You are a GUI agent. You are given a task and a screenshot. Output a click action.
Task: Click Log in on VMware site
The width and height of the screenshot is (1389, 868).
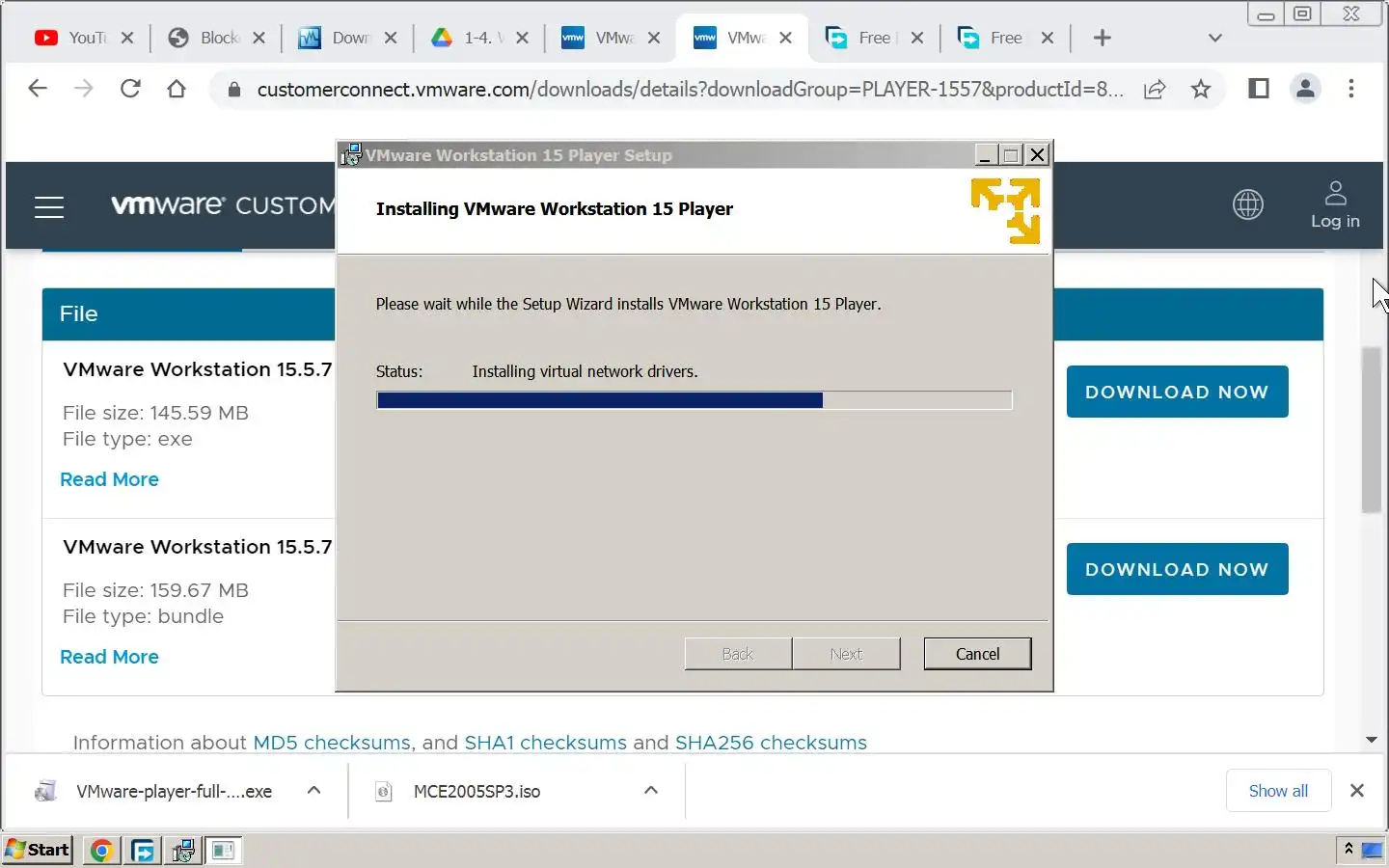pyautogui.click(x=1335, y=204)
